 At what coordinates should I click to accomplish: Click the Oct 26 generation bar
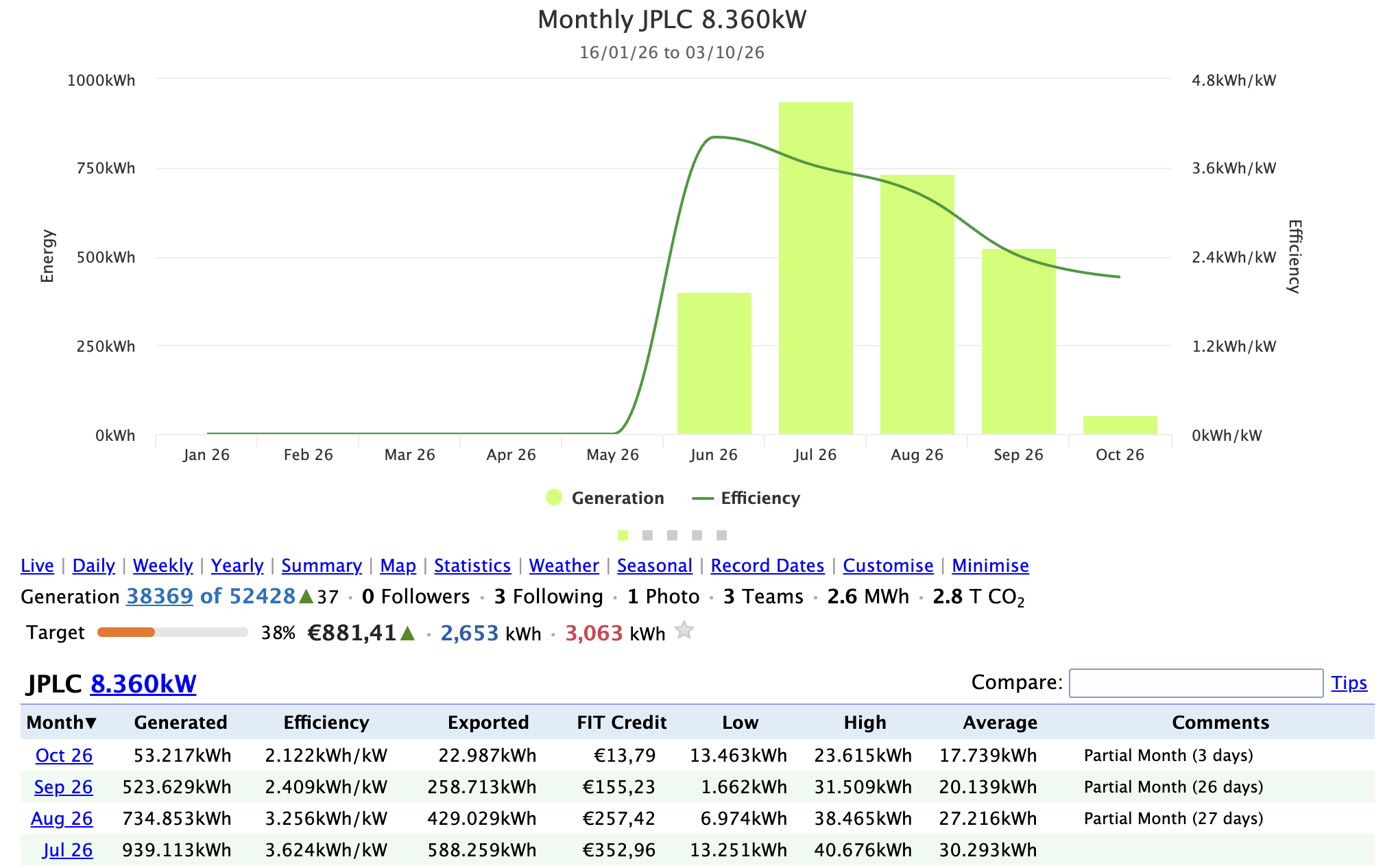pos(1120,425)
